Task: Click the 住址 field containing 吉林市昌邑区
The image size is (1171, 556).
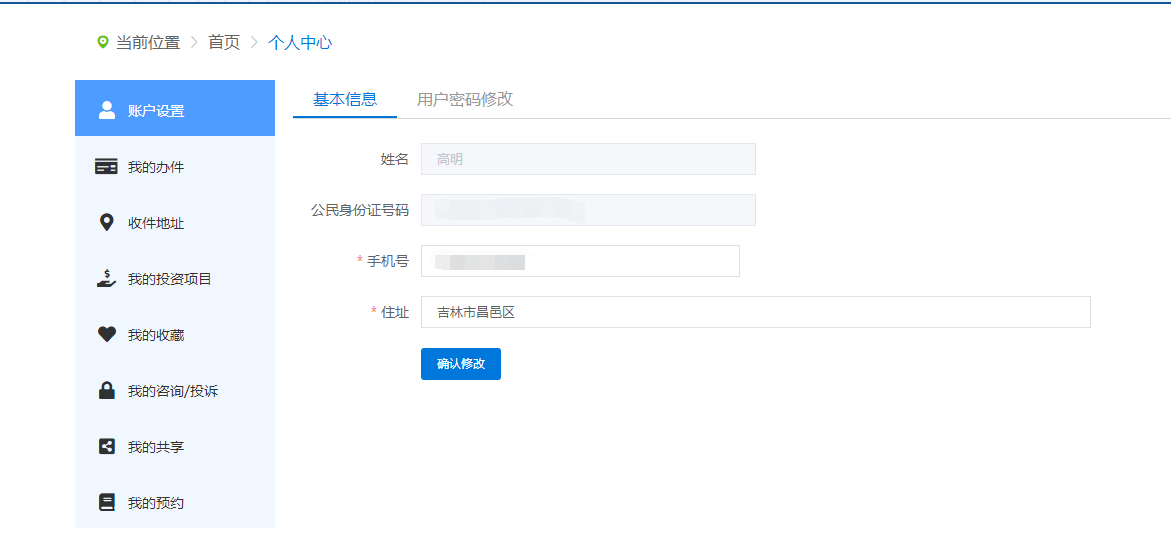Action: coord(755,312)
